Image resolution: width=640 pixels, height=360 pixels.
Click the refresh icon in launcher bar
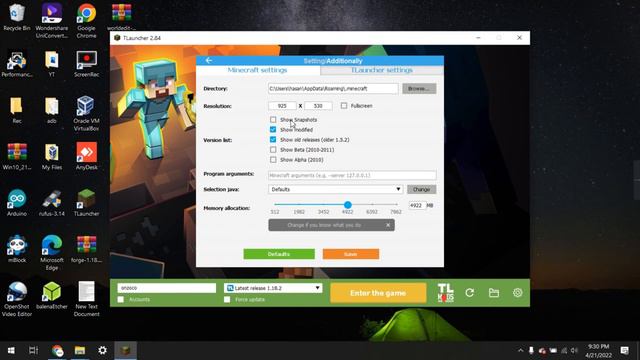coord(469,293)
